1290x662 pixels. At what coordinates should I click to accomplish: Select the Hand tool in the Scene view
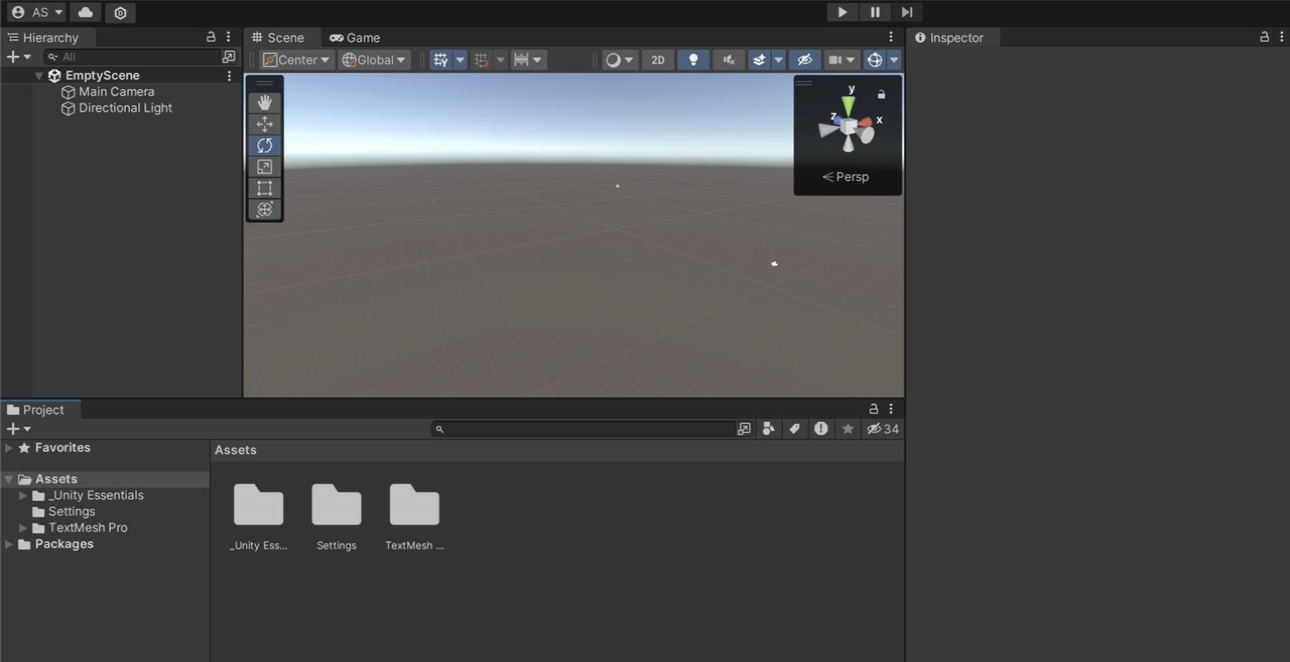264,101
